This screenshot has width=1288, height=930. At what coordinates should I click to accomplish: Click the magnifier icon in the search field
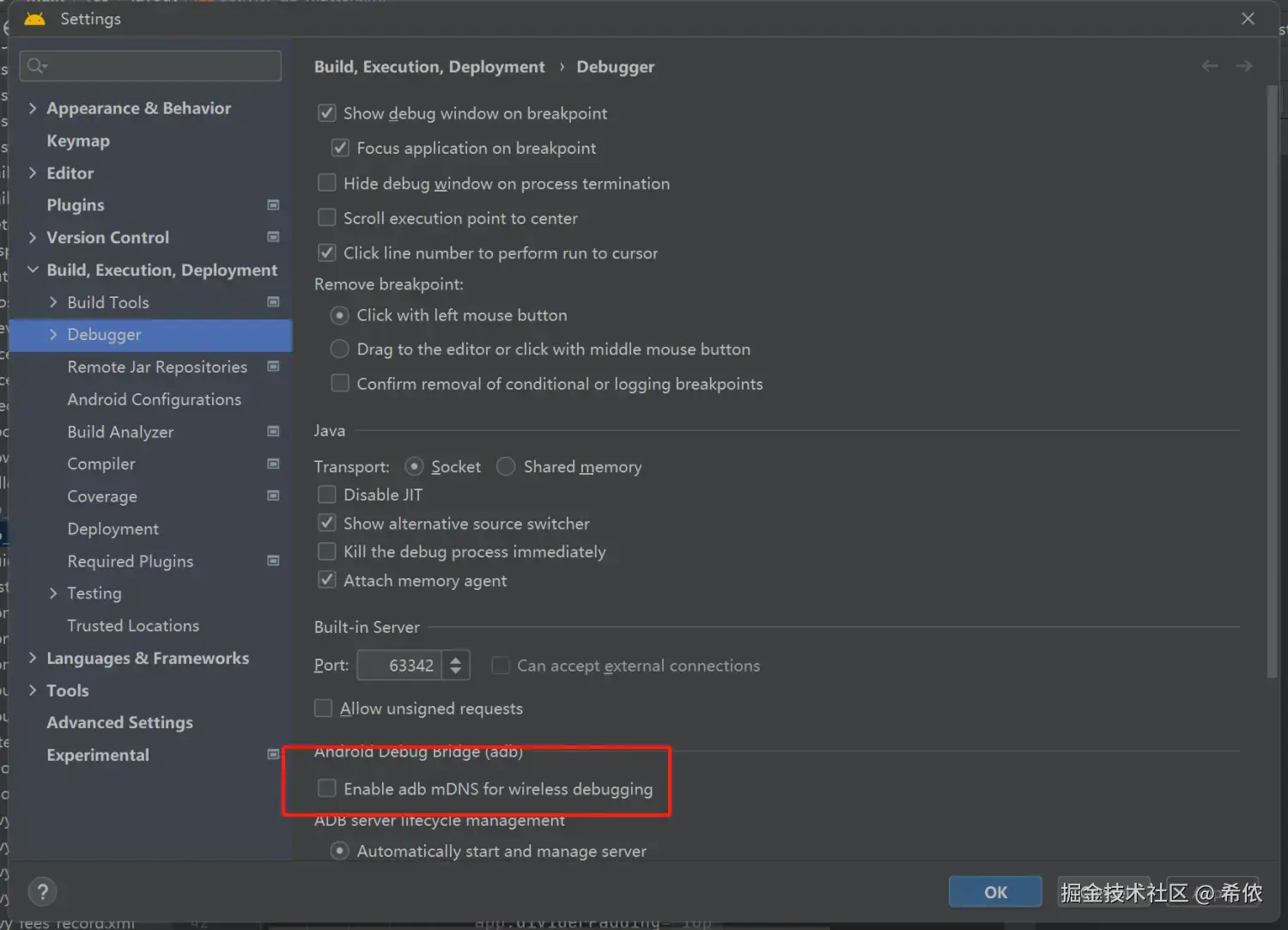point(35,65)
